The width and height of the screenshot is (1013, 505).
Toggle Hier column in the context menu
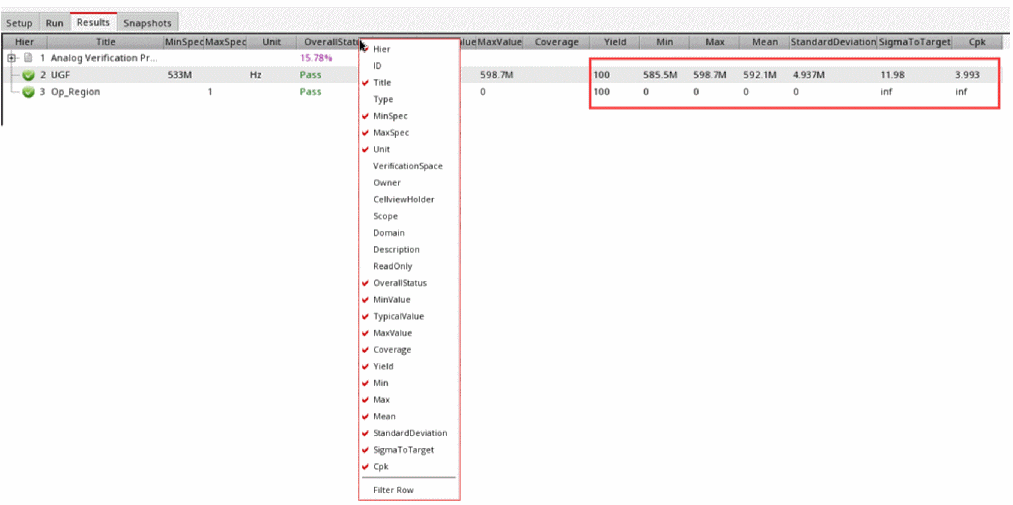click(x=409, y=49)
